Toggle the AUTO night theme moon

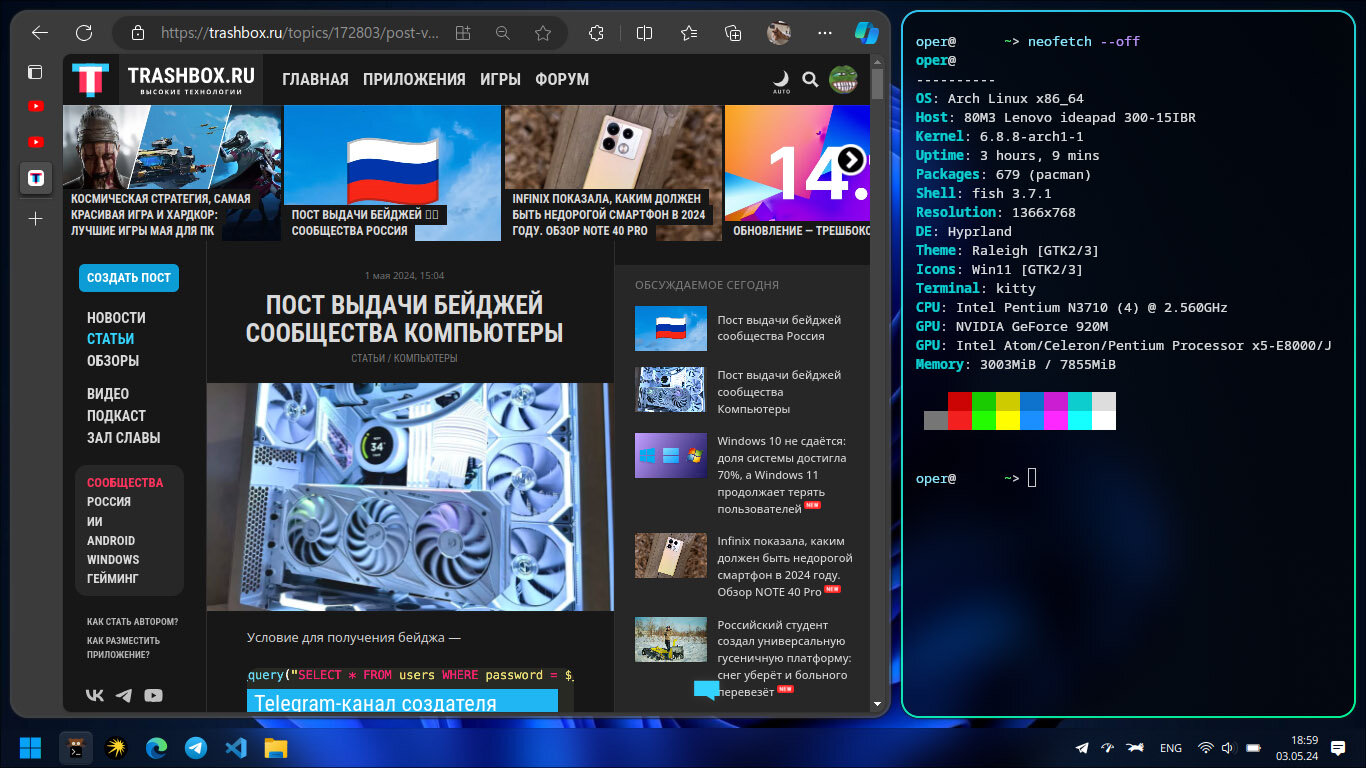coord(781,81)
